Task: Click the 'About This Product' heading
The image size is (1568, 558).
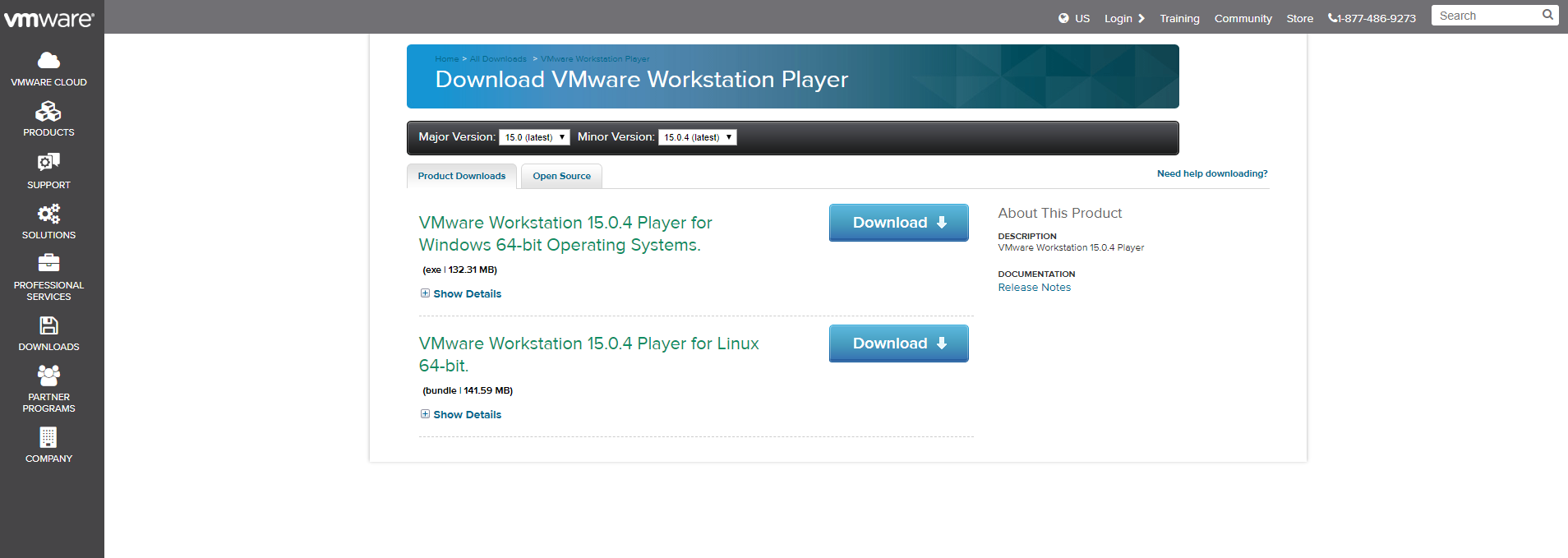Action: (x=1059, y=213)
